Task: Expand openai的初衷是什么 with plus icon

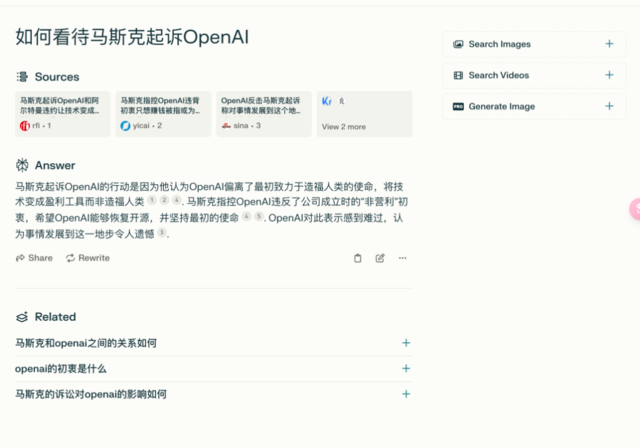Action: tap(406, 368)
